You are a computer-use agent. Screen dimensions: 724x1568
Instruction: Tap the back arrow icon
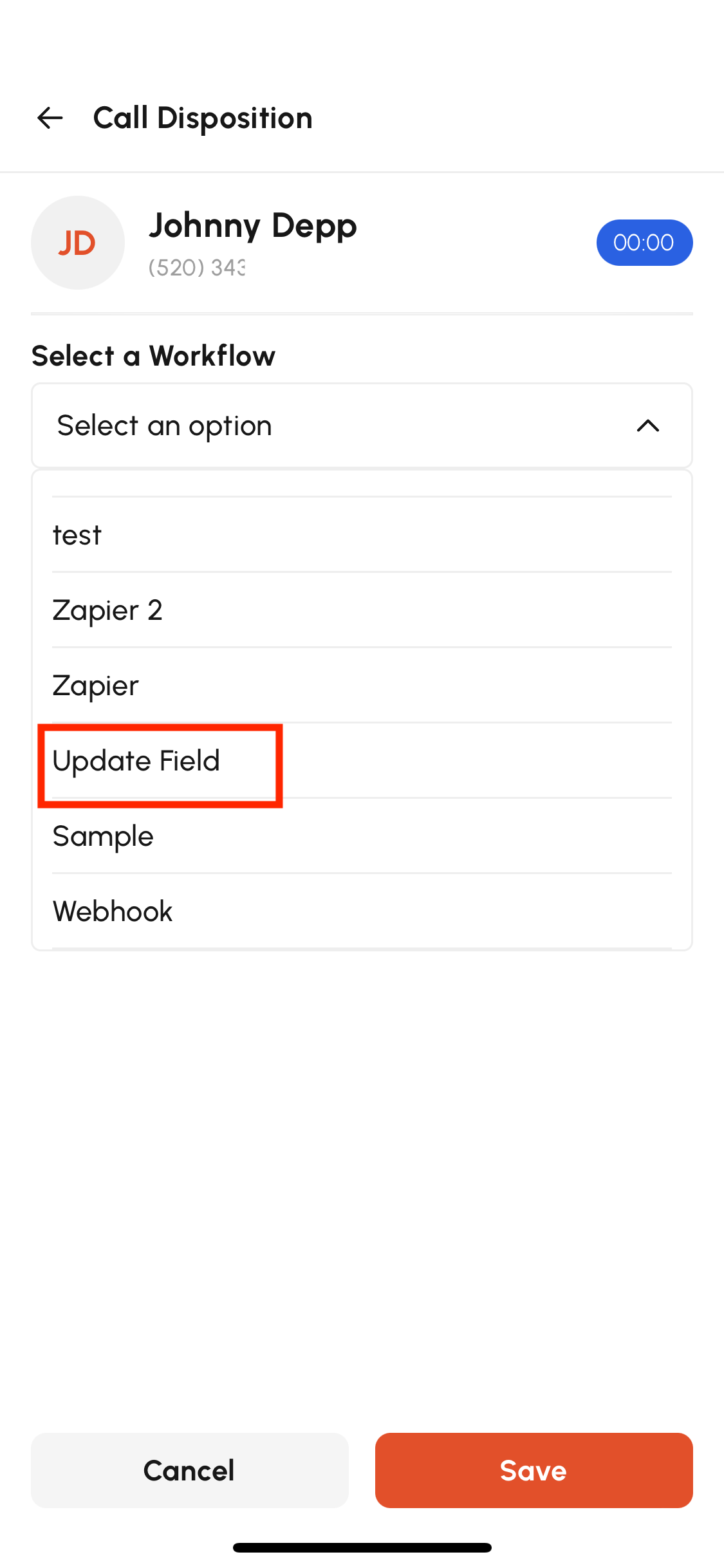[x=50, y=118]
